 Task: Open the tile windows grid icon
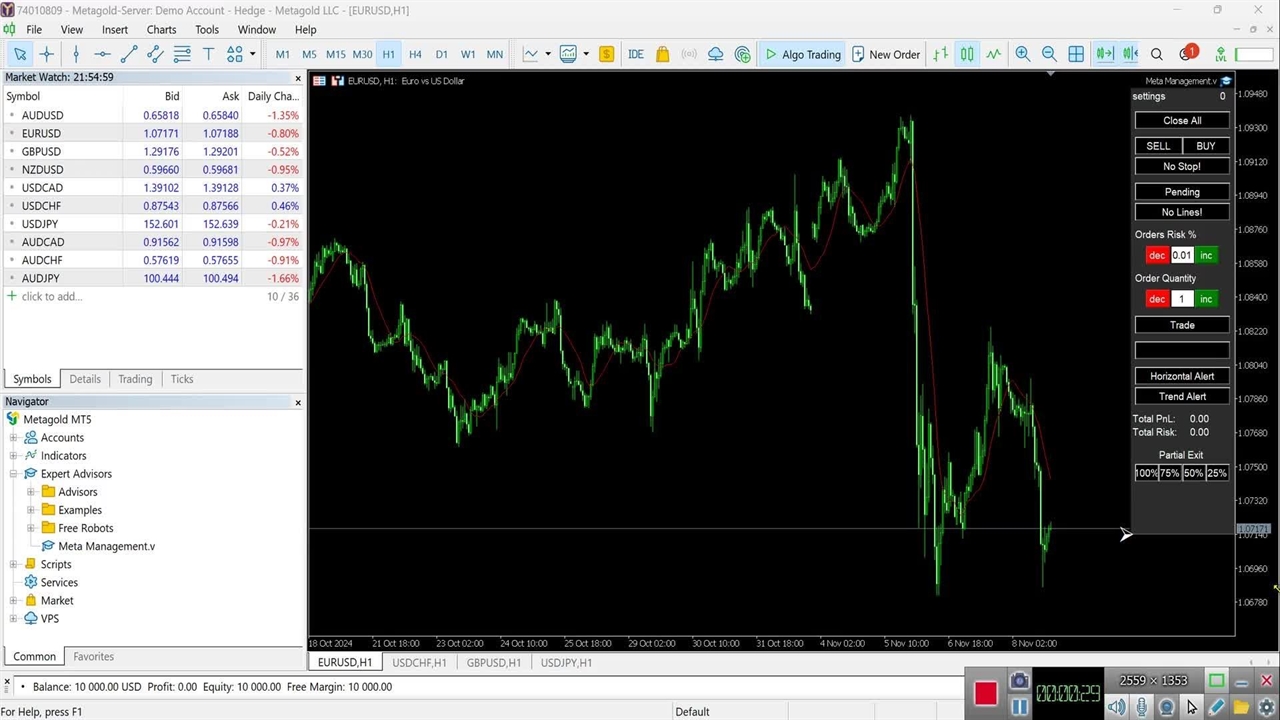1076,54
